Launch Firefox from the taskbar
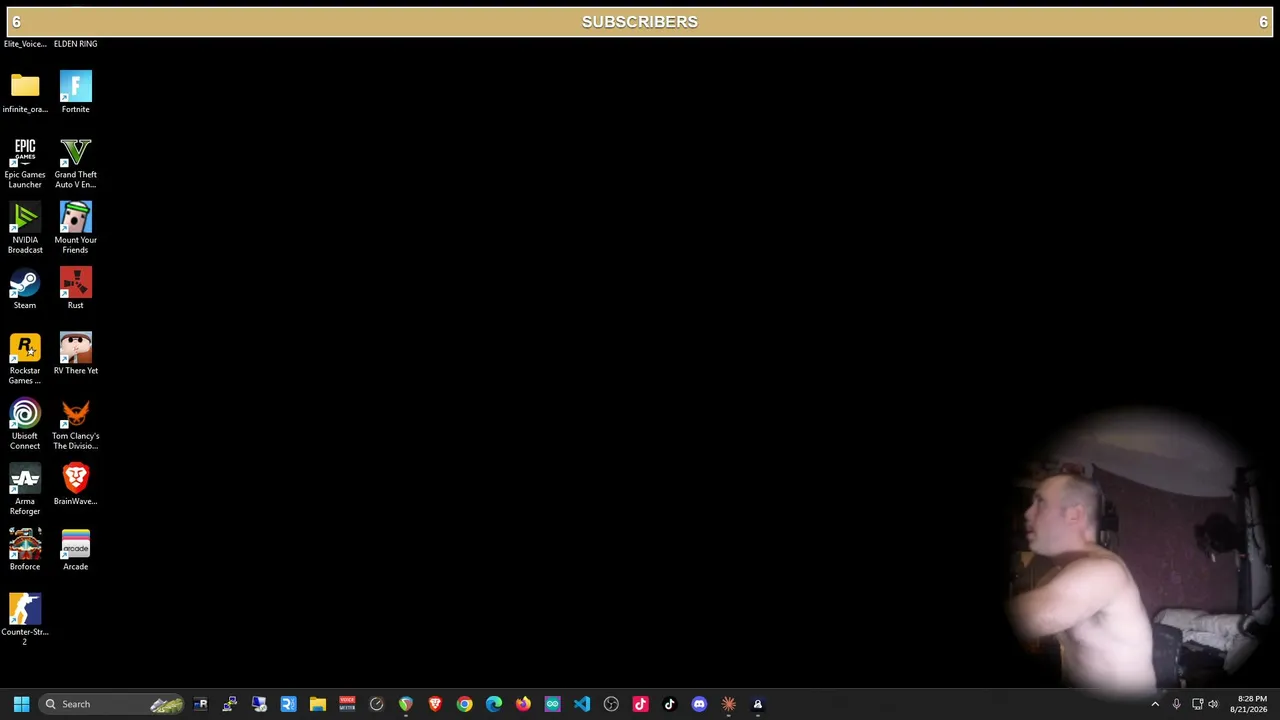Image resolution: width=1280 pixels, height=720 pixels. (x=523, y=704)
